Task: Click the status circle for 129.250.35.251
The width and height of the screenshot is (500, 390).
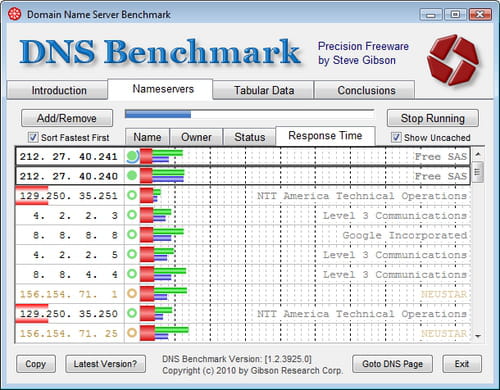Action: (132, 195)
